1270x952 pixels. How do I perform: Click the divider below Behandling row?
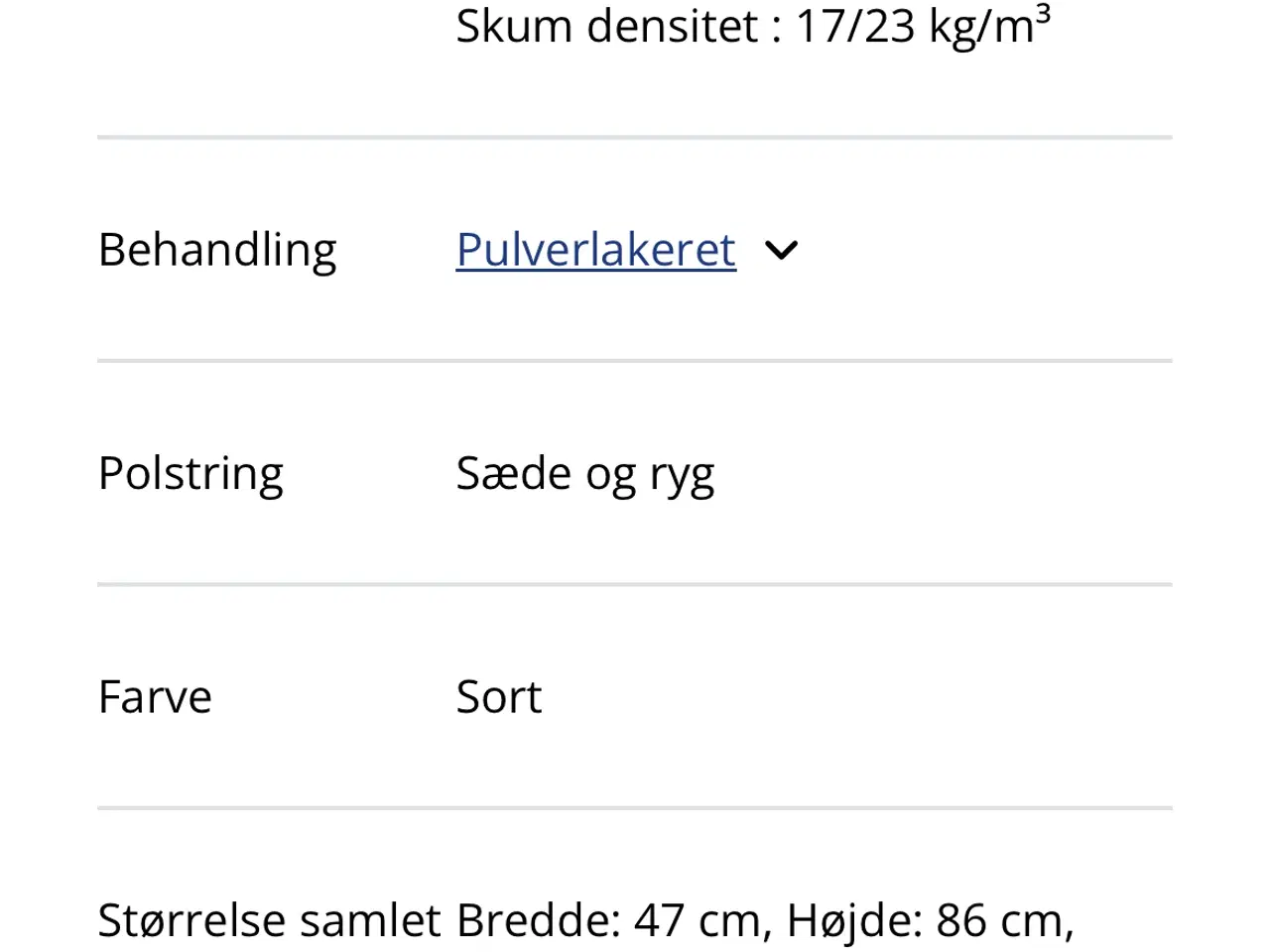tap(634, 360)
